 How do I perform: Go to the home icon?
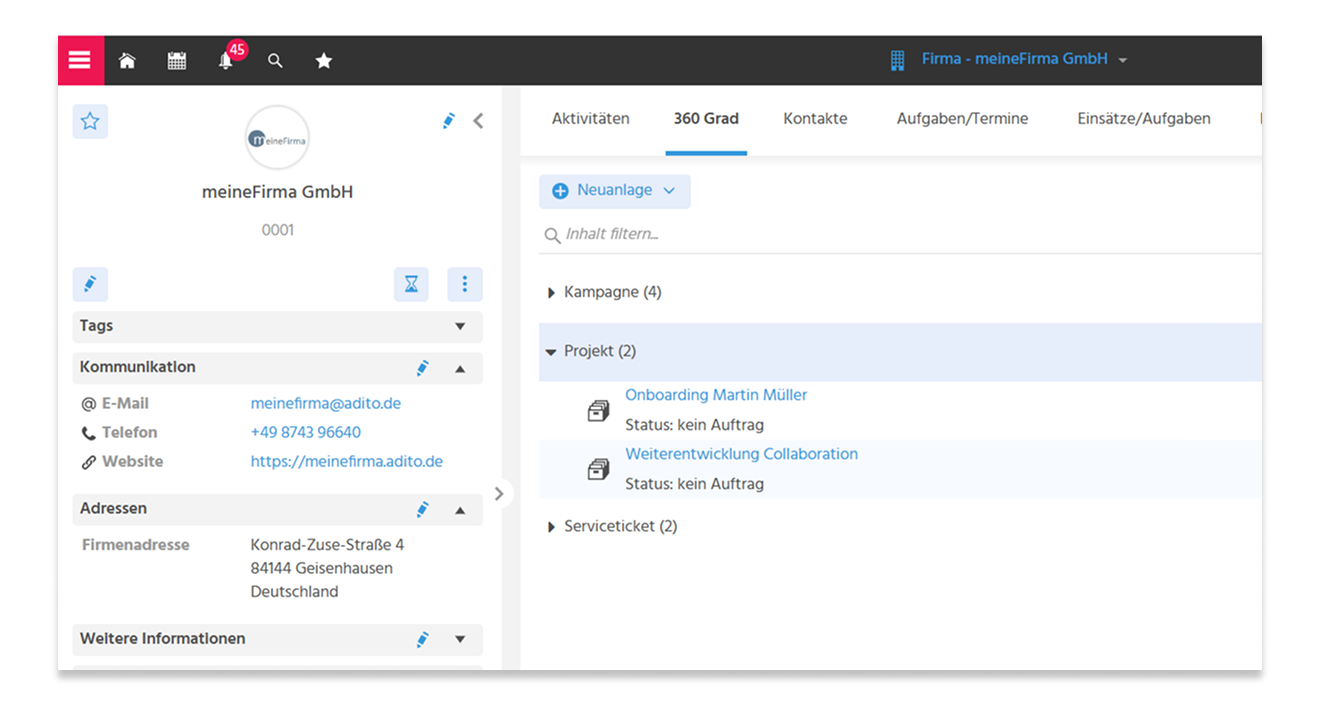pyautogui.click(x=127, y=61)
